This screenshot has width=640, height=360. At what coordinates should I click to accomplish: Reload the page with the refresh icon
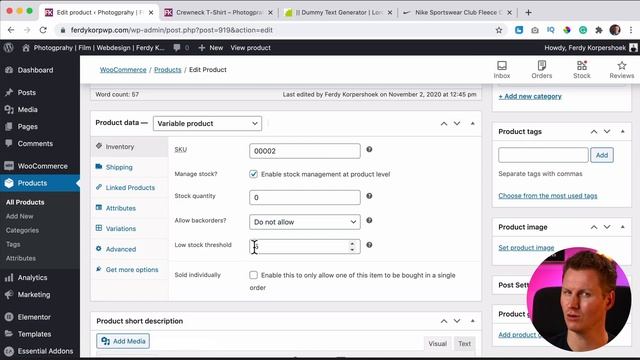pyautogui.click(x=43, y=30)
